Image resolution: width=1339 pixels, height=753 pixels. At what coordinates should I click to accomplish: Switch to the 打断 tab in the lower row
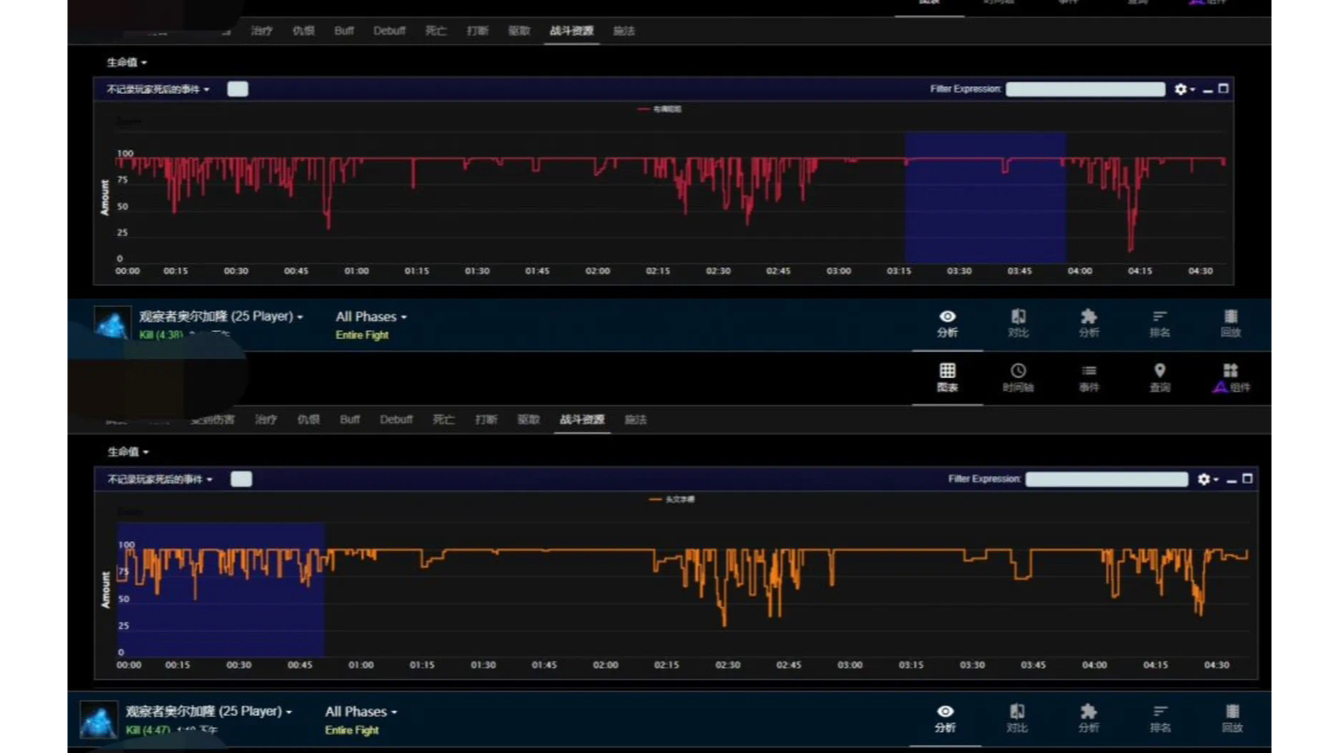[487, 420]
